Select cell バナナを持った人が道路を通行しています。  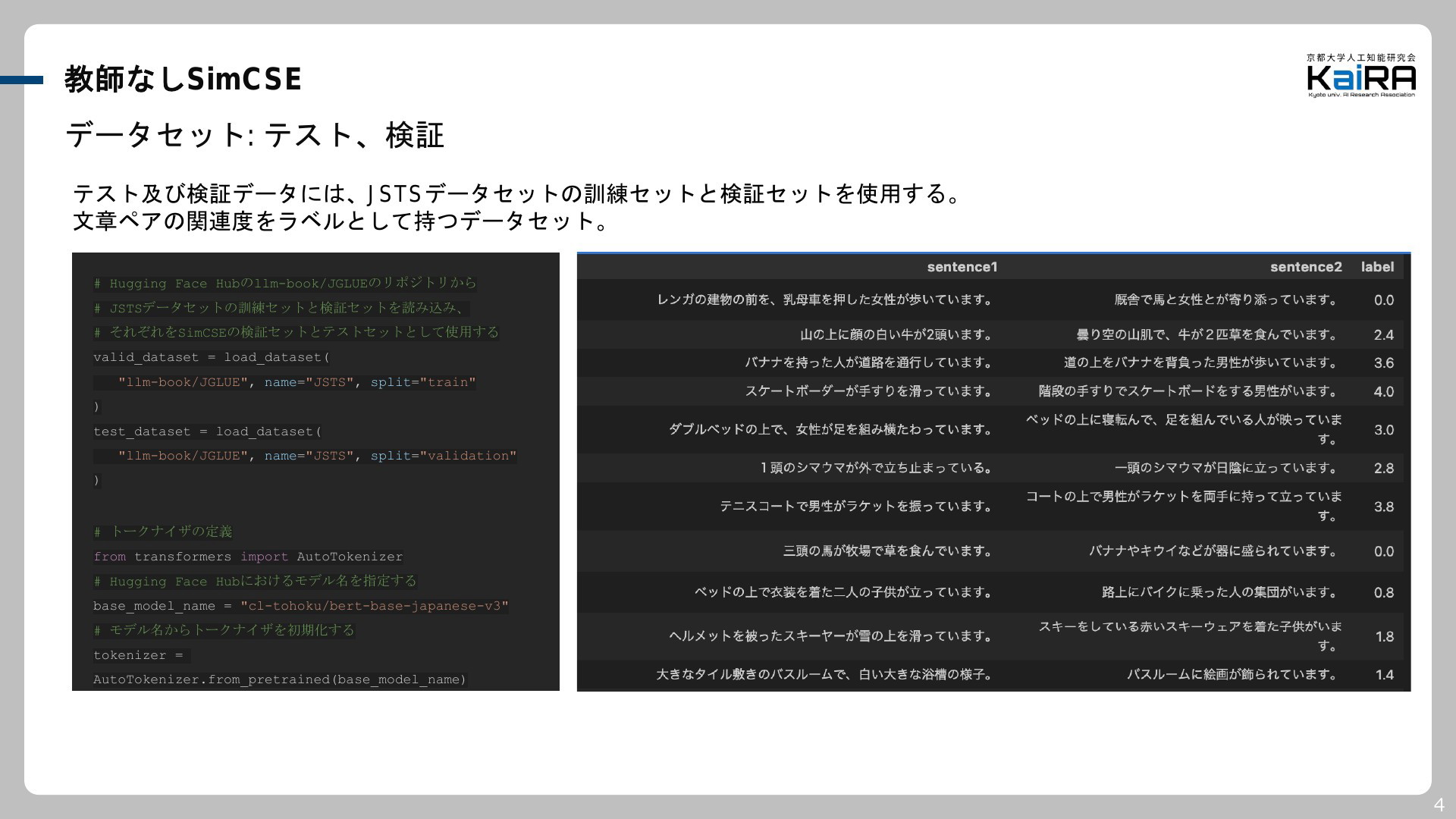(869, 362)
